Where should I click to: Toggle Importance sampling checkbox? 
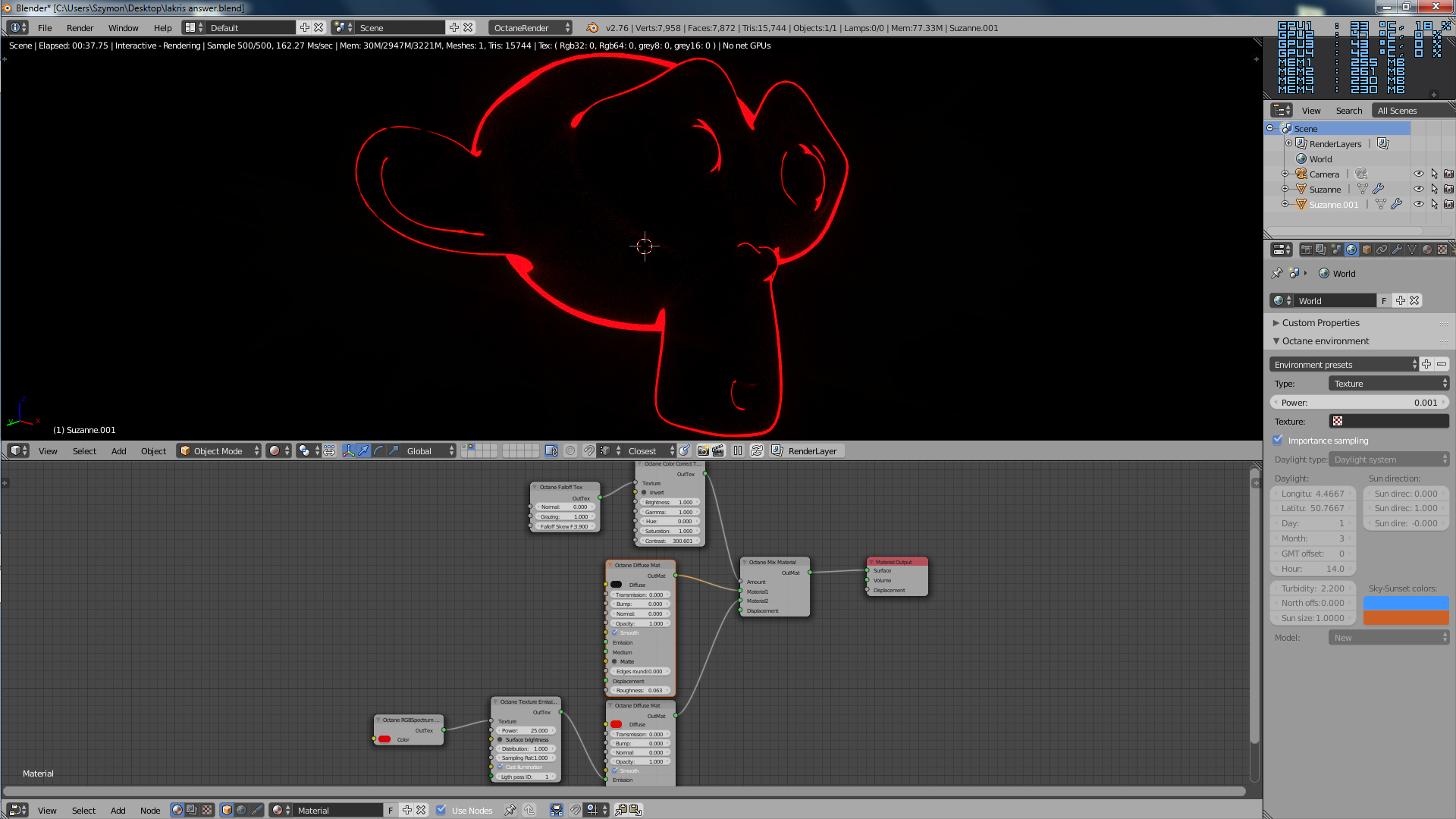click(1279, 441)
